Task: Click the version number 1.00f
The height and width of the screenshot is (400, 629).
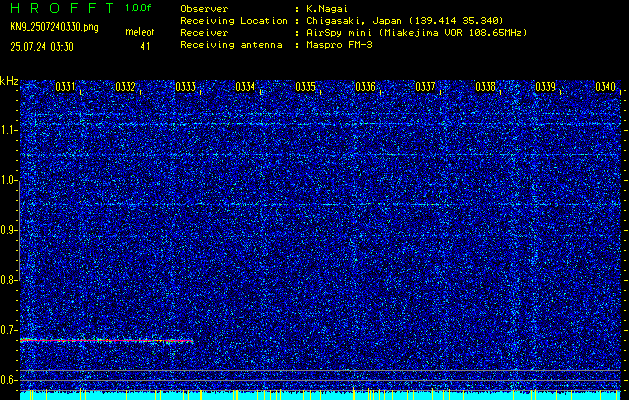Action: pyautogui.click(x=138, y=8)
